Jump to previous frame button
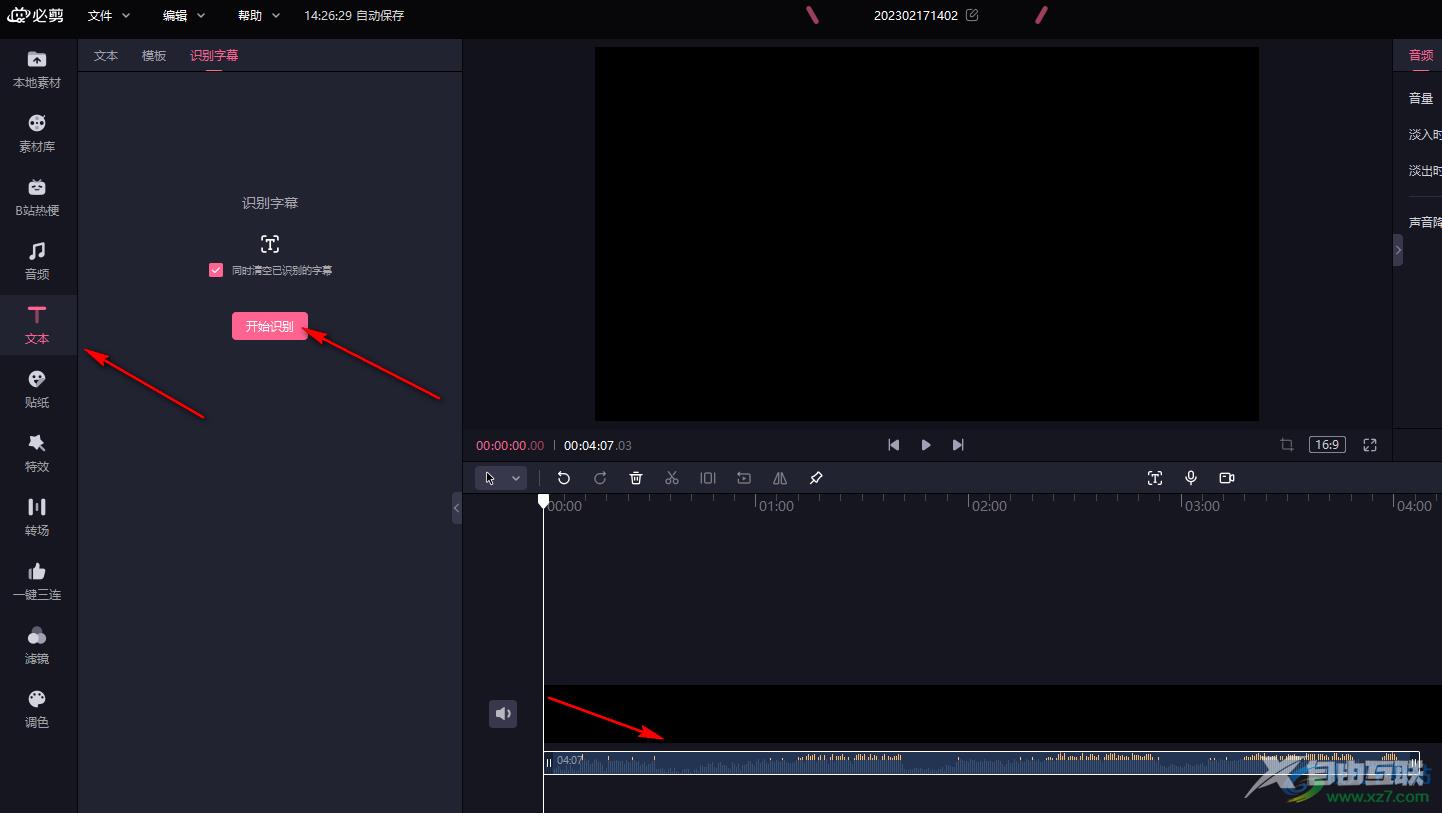Screen dimensions: 1442x813 point(894,445)
